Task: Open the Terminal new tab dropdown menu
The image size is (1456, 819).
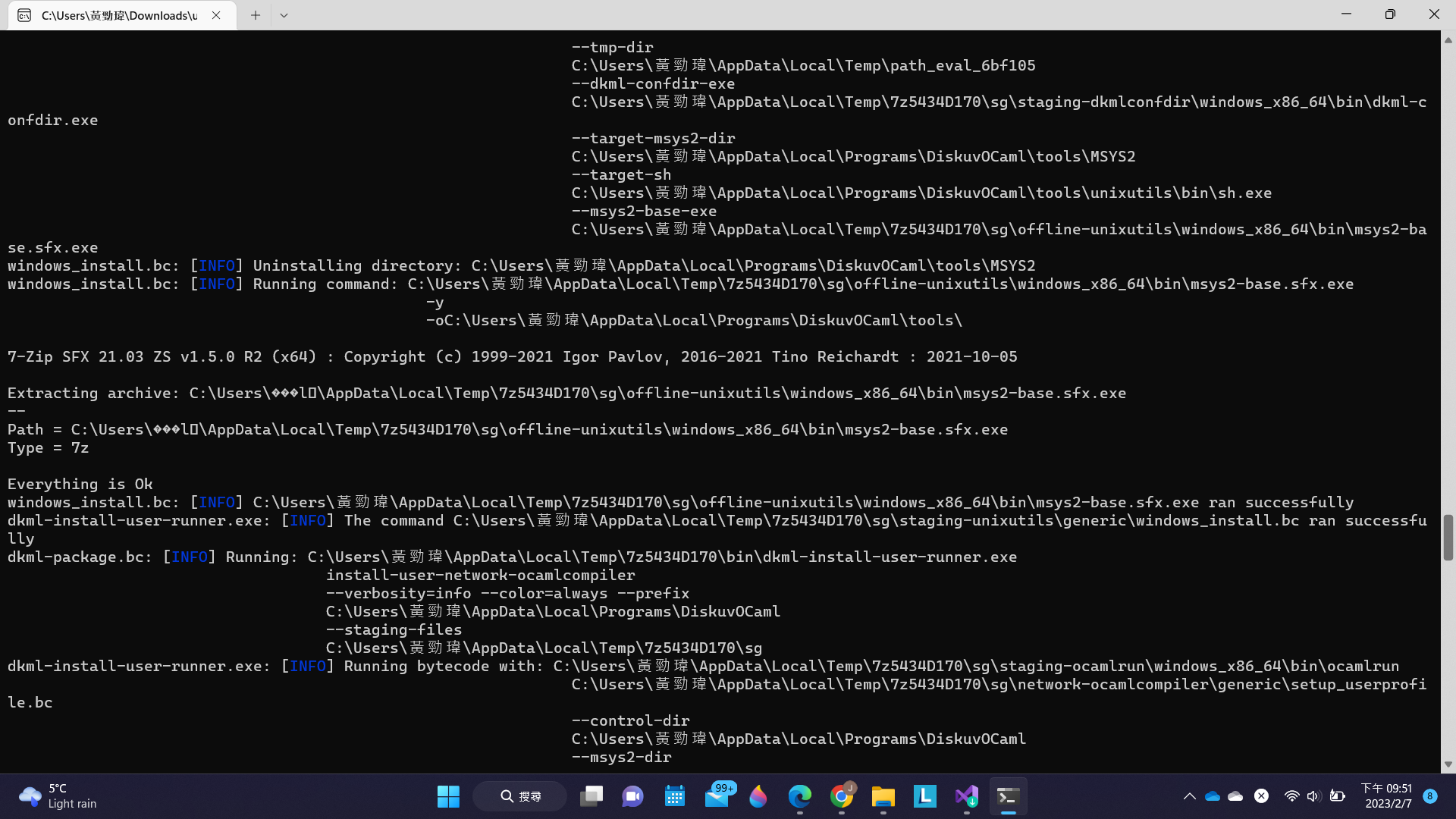Action: click(x=284, y=15)
